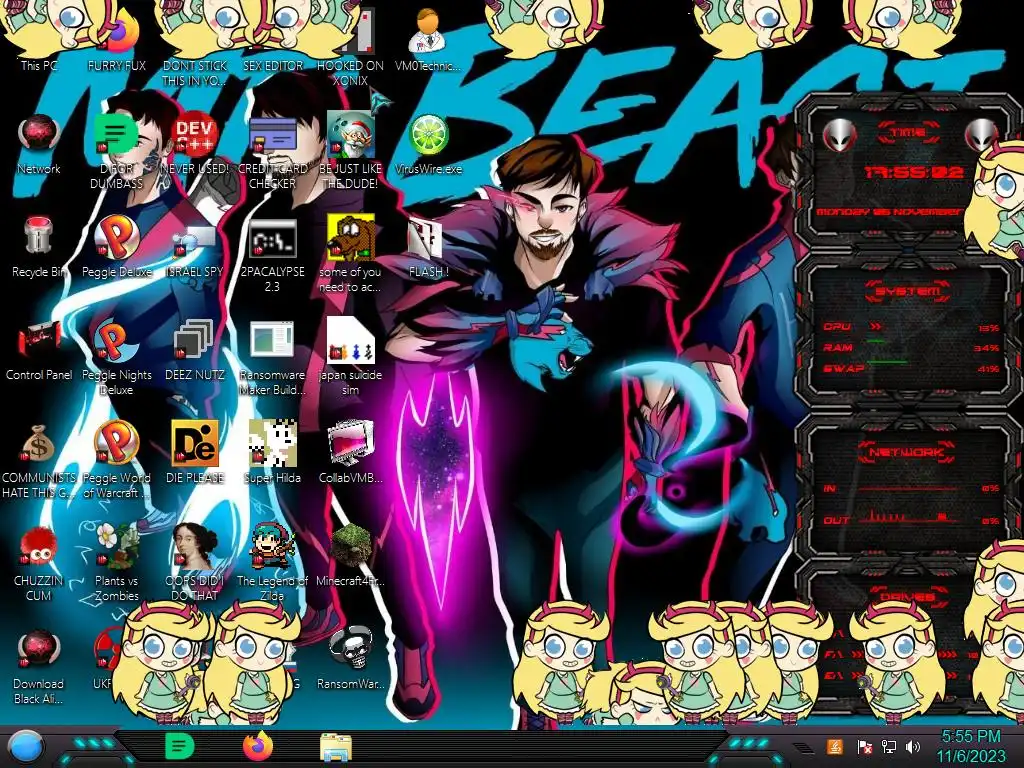Viewport: 1024px width, 768px height.
Task: Open the 'some of you need to ac...' icon
Action: point(350,255)
